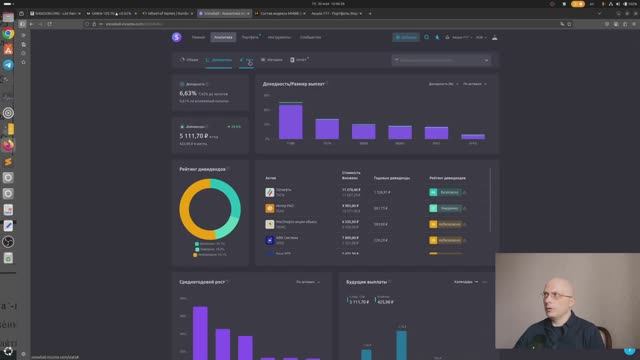Click the light teal legend swatch under donut
640x360 pixels.
(x=197, y=249)
